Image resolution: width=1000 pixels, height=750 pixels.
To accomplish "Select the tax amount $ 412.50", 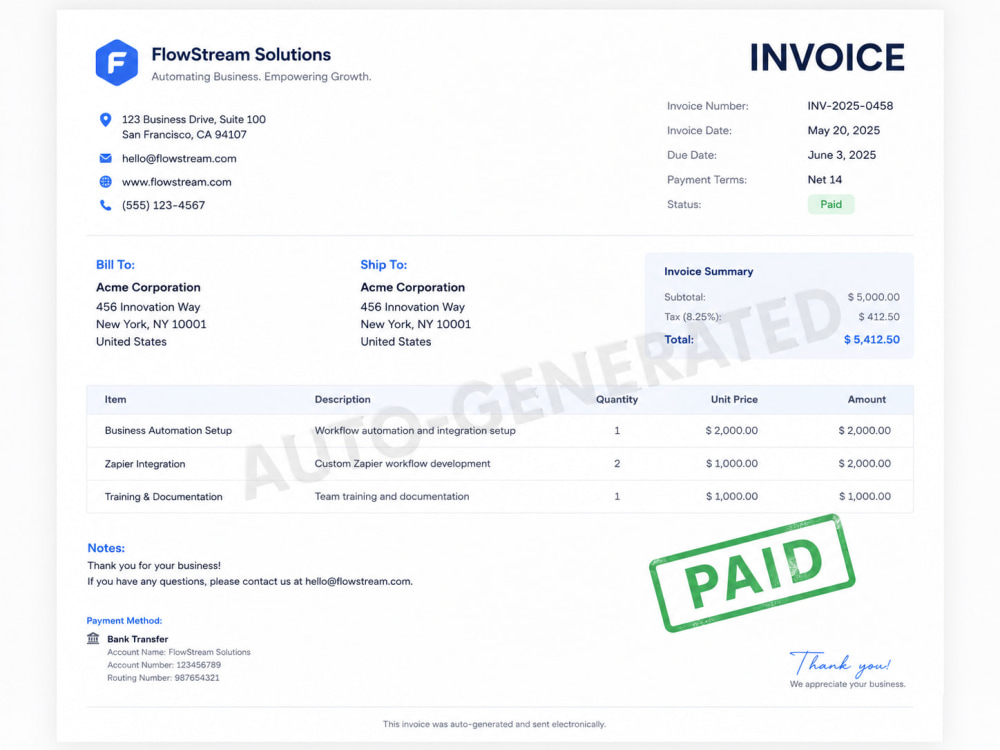I will click(x=879, y=316).
